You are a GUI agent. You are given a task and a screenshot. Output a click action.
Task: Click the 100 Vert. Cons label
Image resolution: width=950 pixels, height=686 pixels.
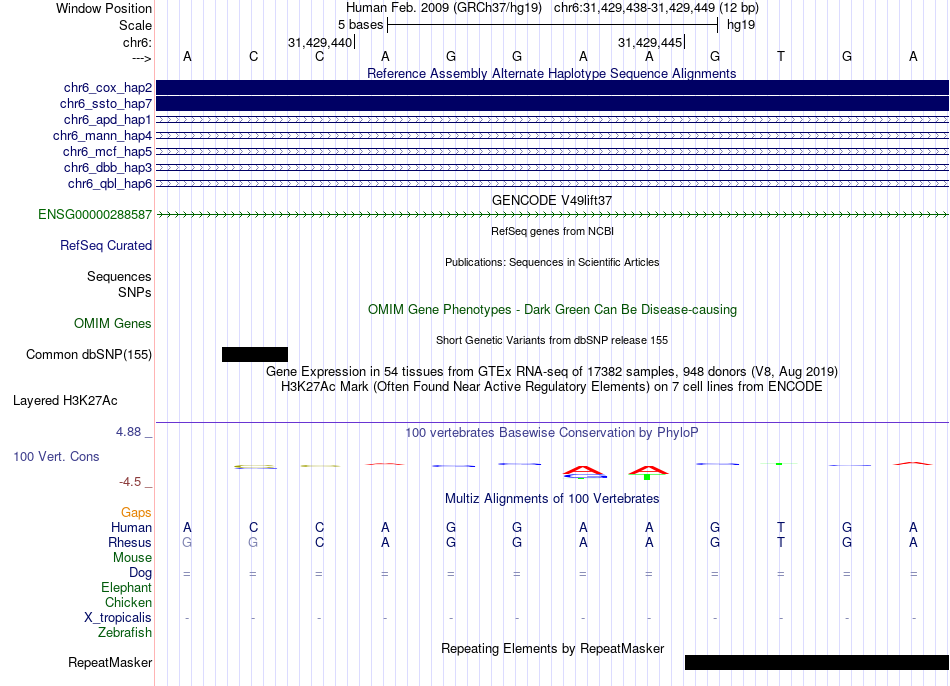tap(56, 456)
